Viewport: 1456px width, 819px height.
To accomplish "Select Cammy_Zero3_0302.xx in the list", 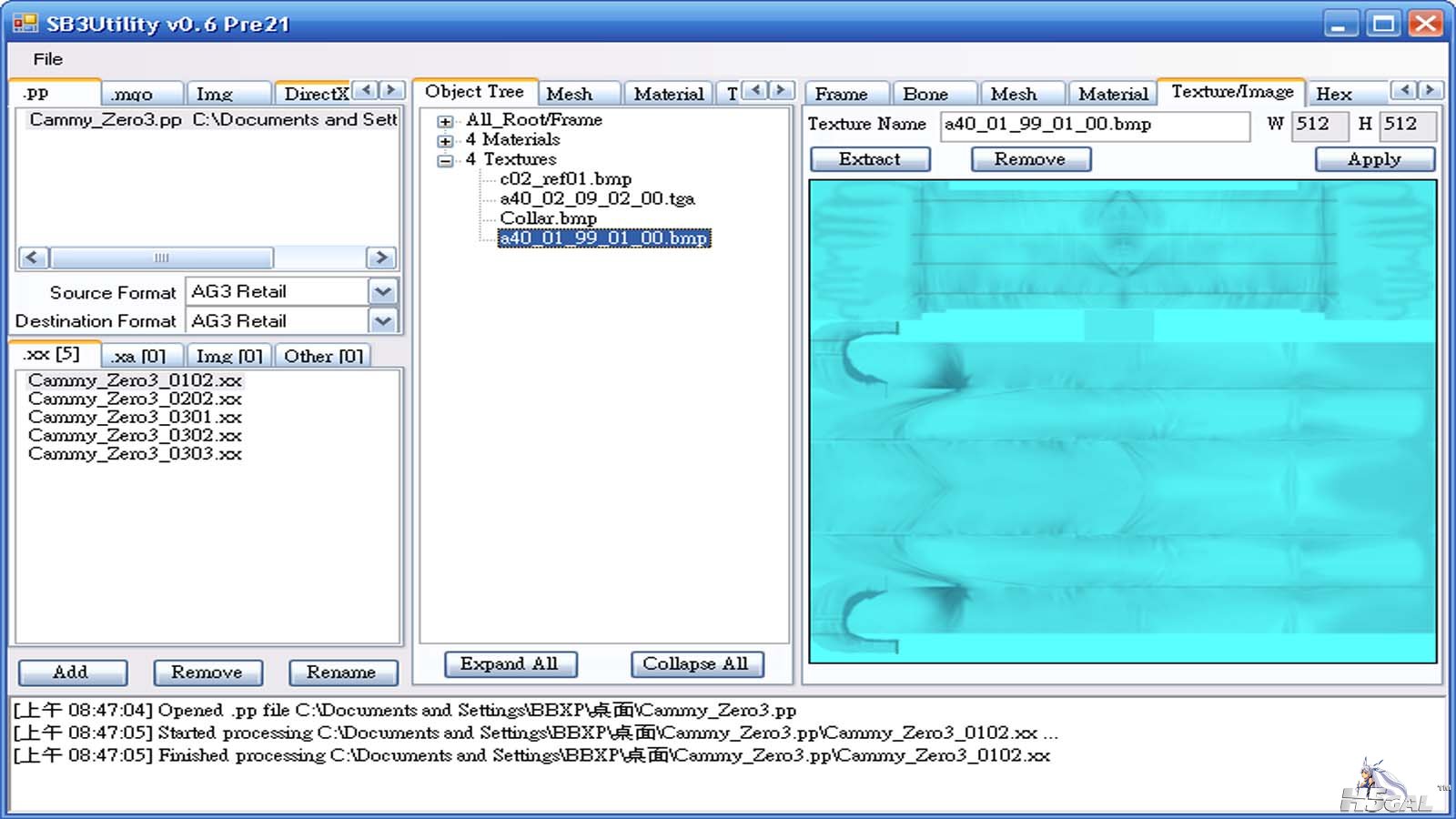I will (x=135, y=435).
